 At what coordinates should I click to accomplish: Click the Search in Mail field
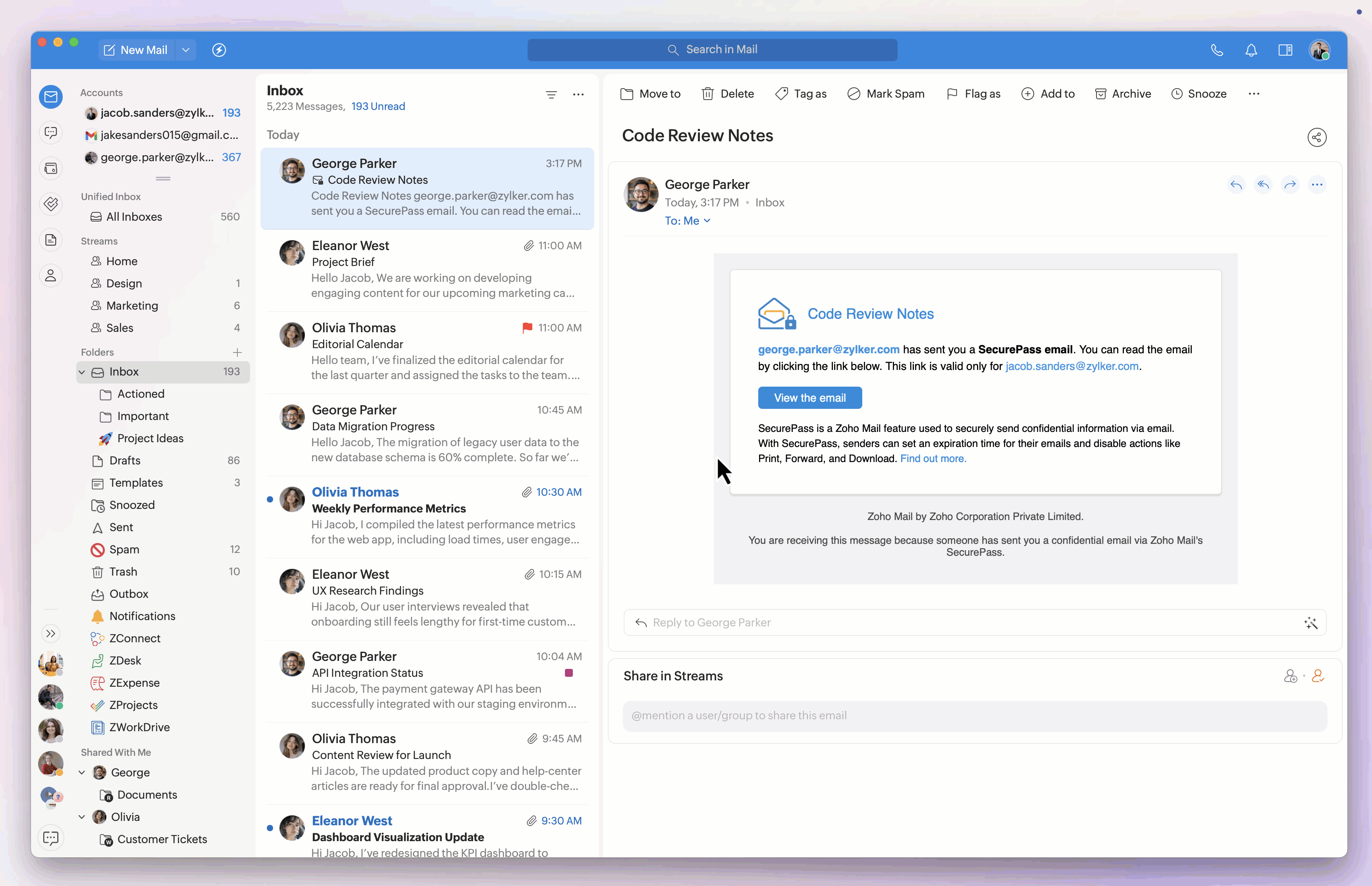[712, 50]
